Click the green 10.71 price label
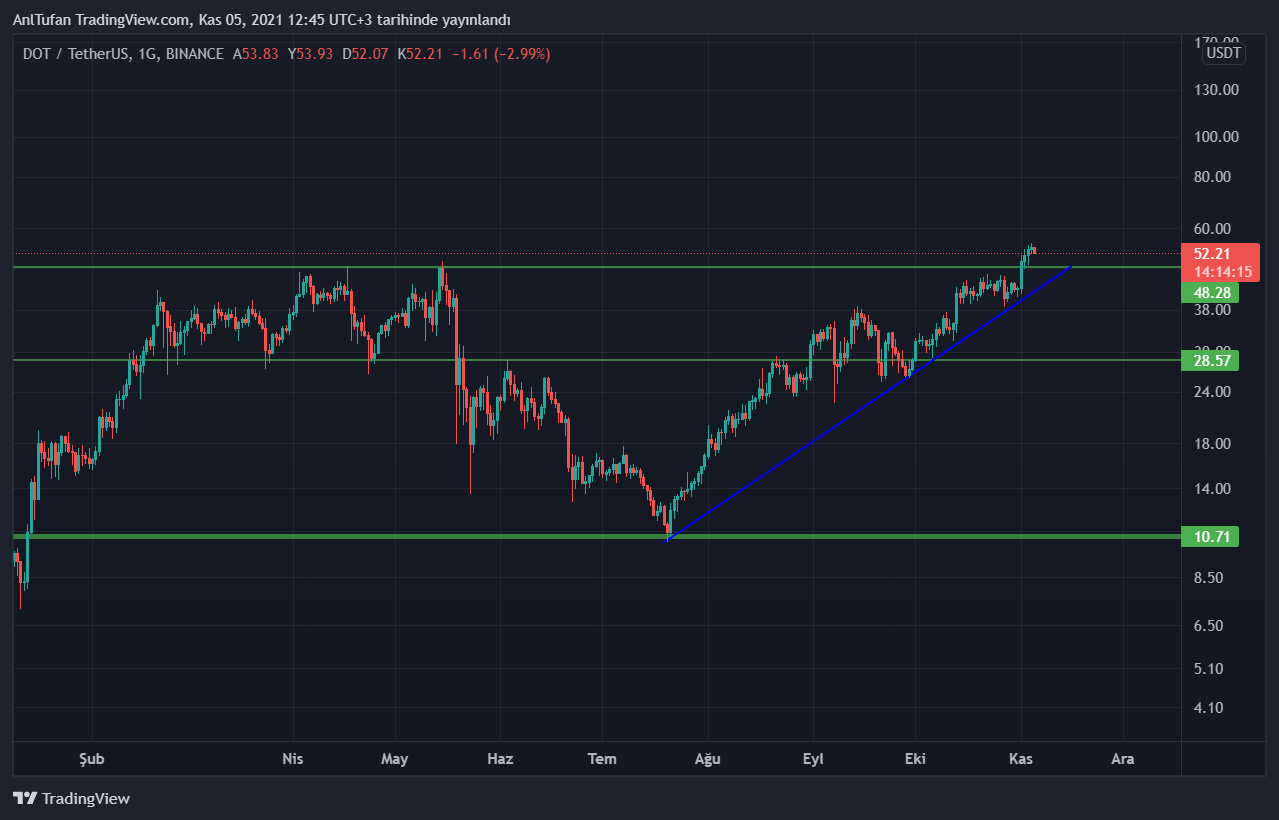 (x=1210, y=537)
